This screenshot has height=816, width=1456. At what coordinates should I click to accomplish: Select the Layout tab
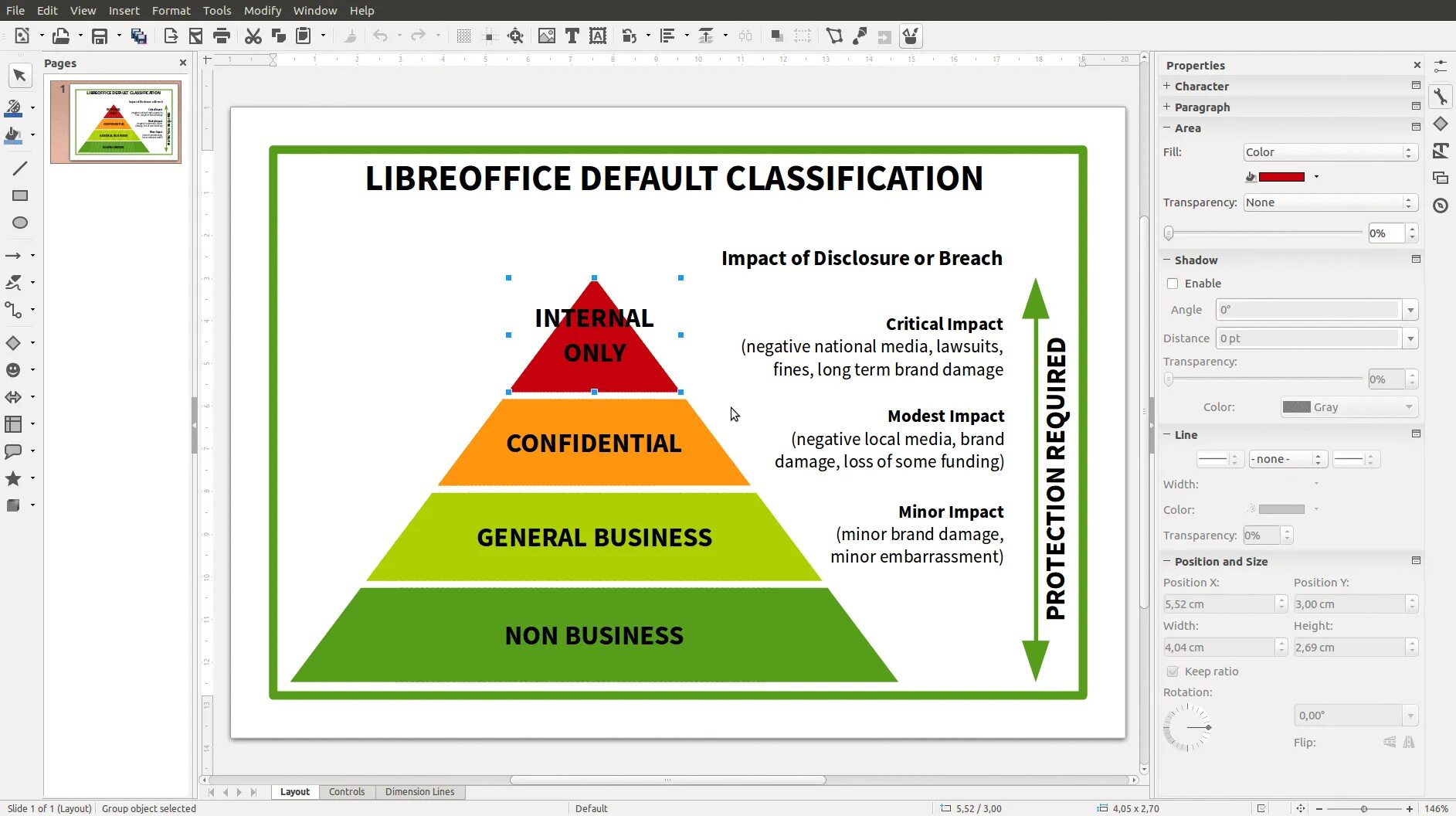click(x=295, y=792)
